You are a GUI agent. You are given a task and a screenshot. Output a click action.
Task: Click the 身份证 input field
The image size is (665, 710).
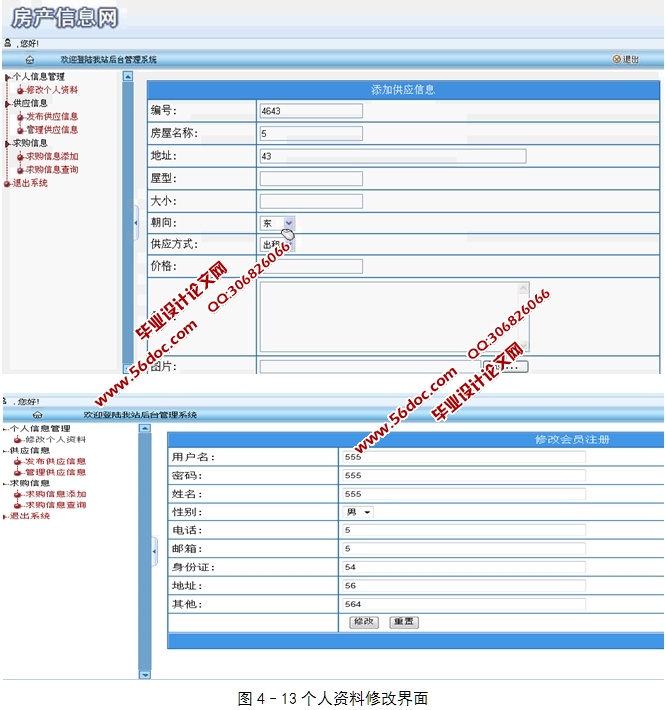click(462, 567)
